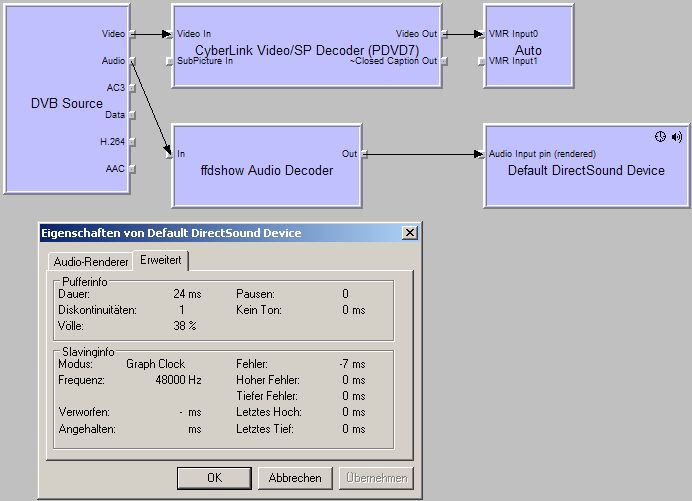Click the Völle value '38 %'

click(184, 326)
